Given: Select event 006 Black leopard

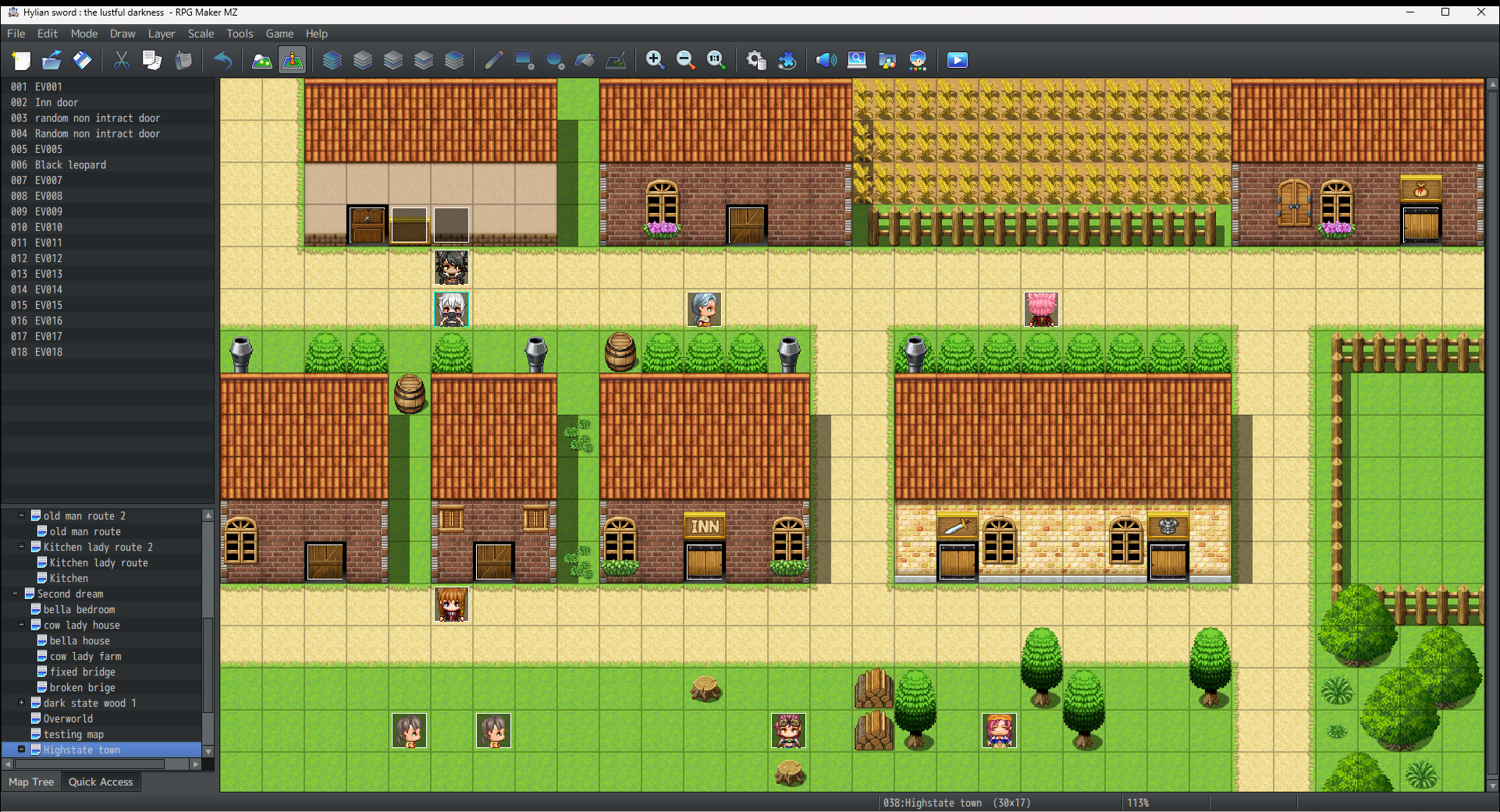Looking at the screenshot, I should click(70, 165).
